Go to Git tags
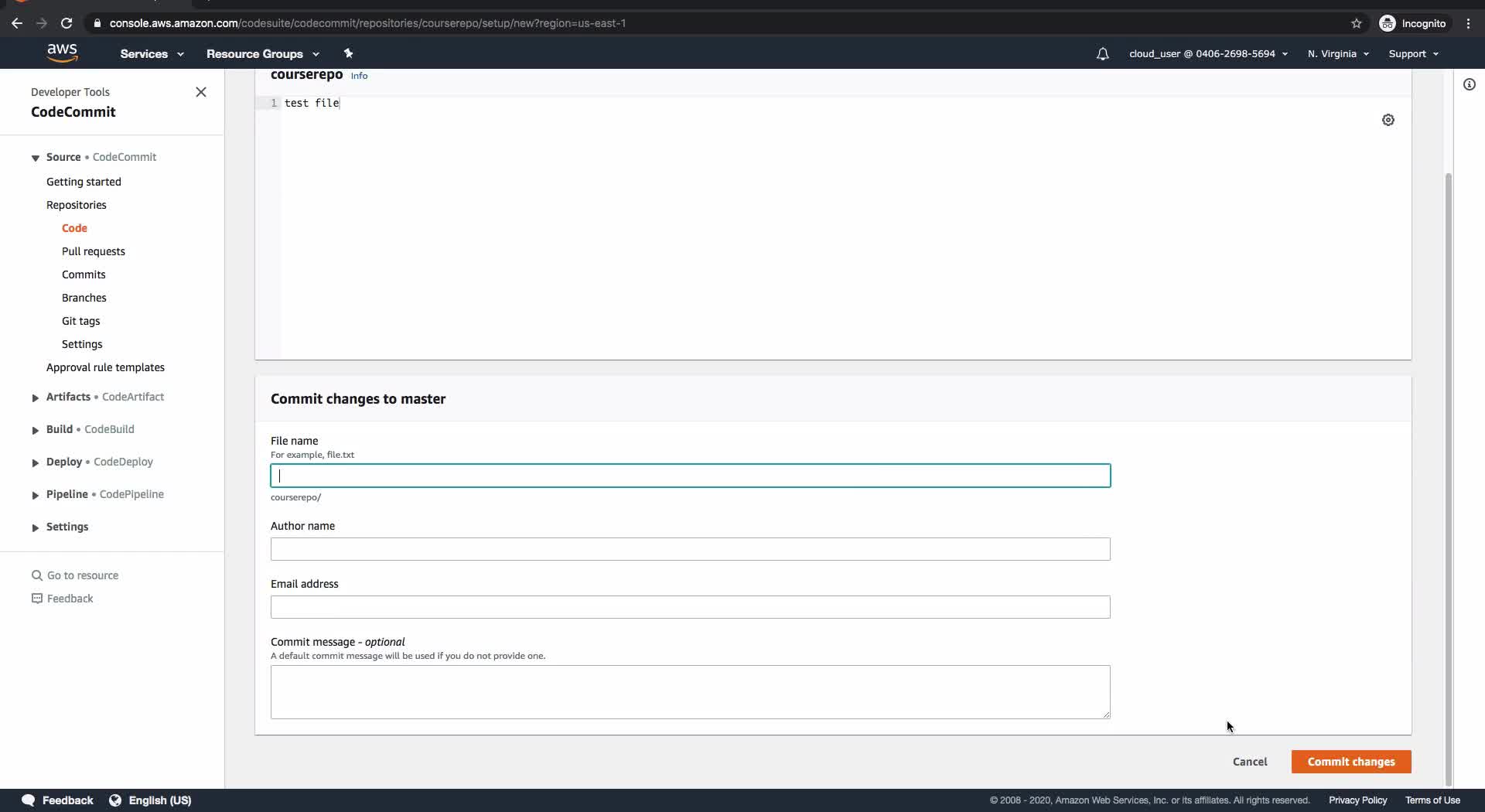The height and width of the screenshot is (812, 1485). pos(81,321)
